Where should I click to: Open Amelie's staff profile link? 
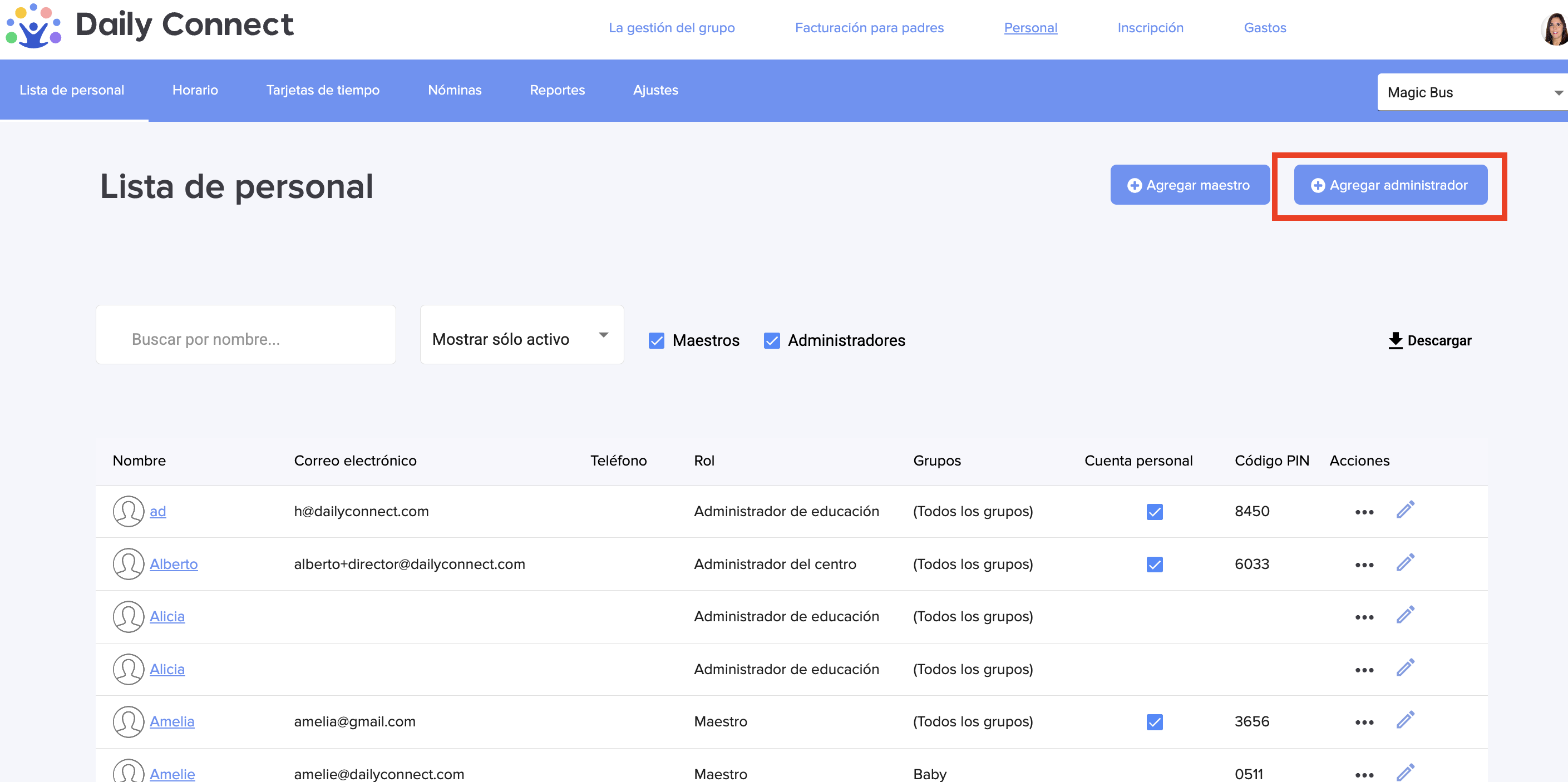click(172, 774)
